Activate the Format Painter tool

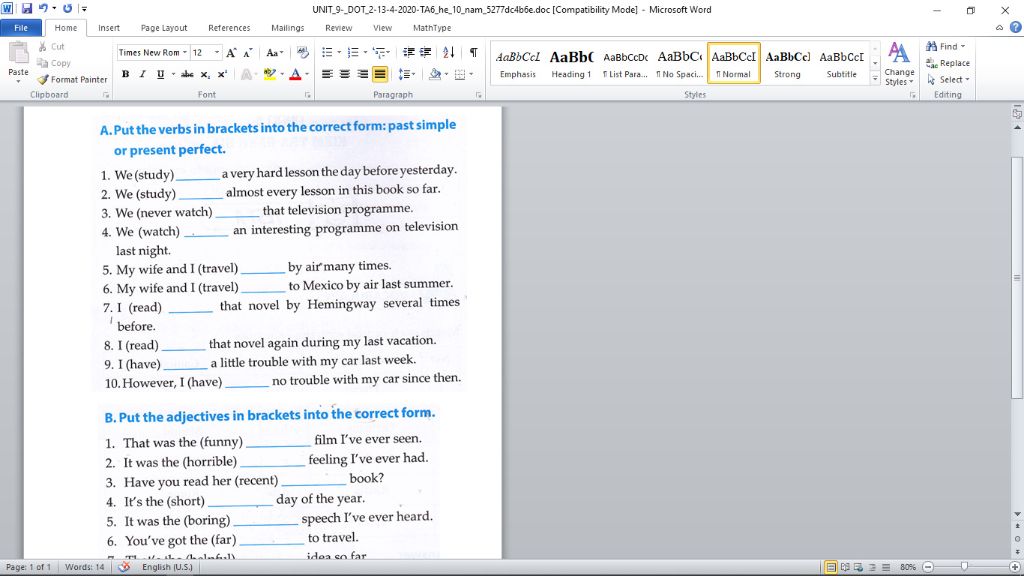click(72, 79)
